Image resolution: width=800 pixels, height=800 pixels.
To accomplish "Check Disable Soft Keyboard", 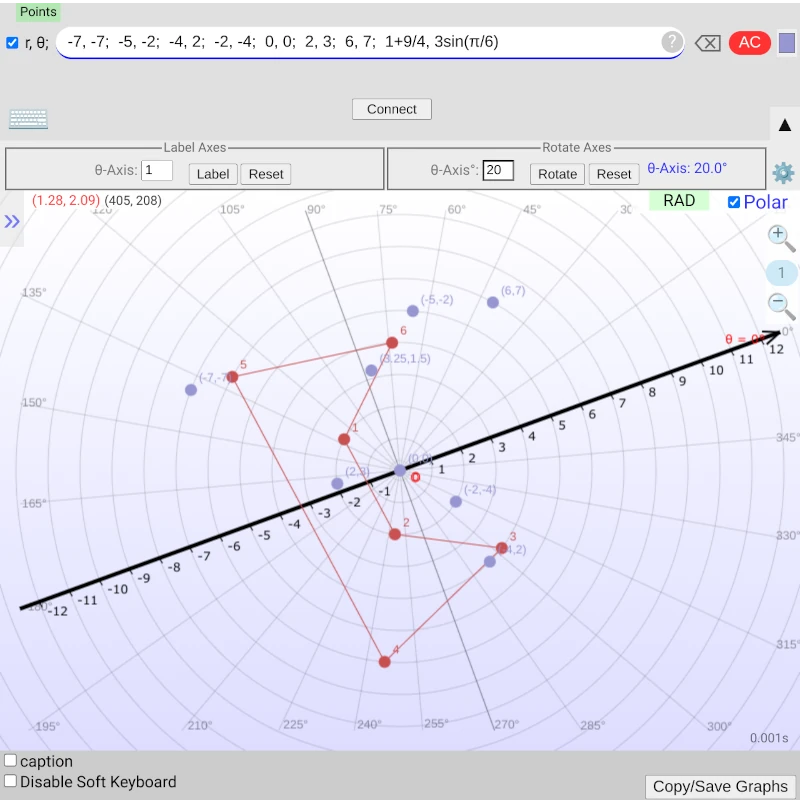I will tap(10, 781).
